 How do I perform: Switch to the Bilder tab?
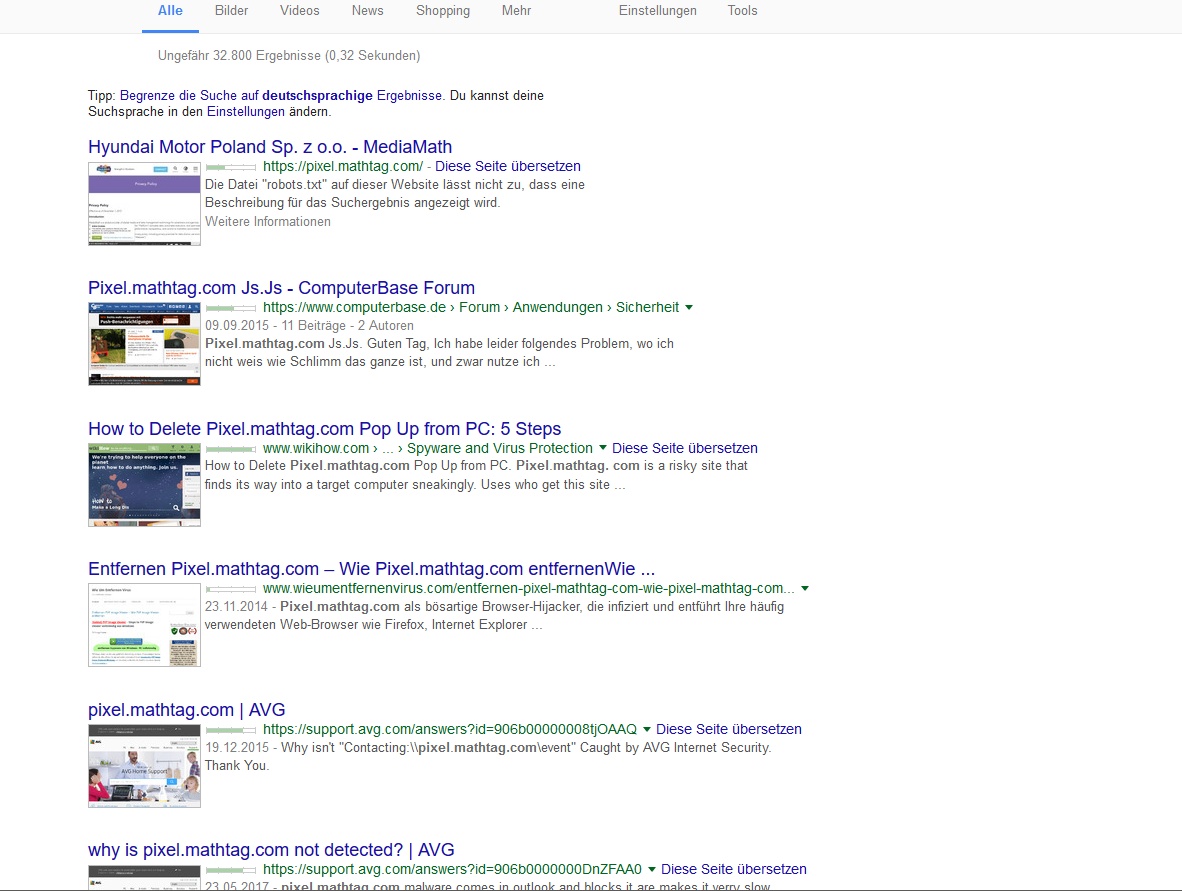tap(231, 11)
